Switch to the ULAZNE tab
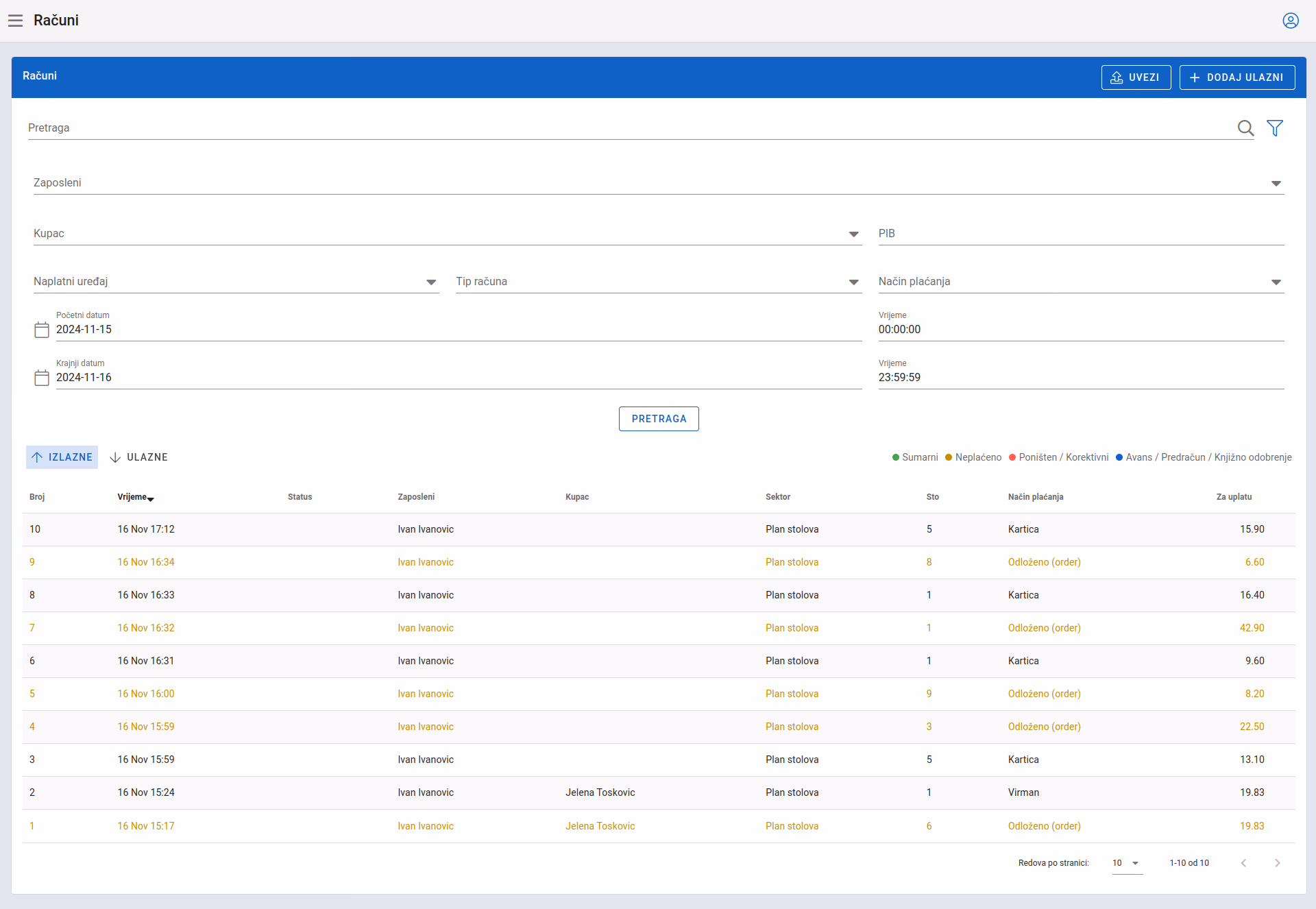 point(138,457)
